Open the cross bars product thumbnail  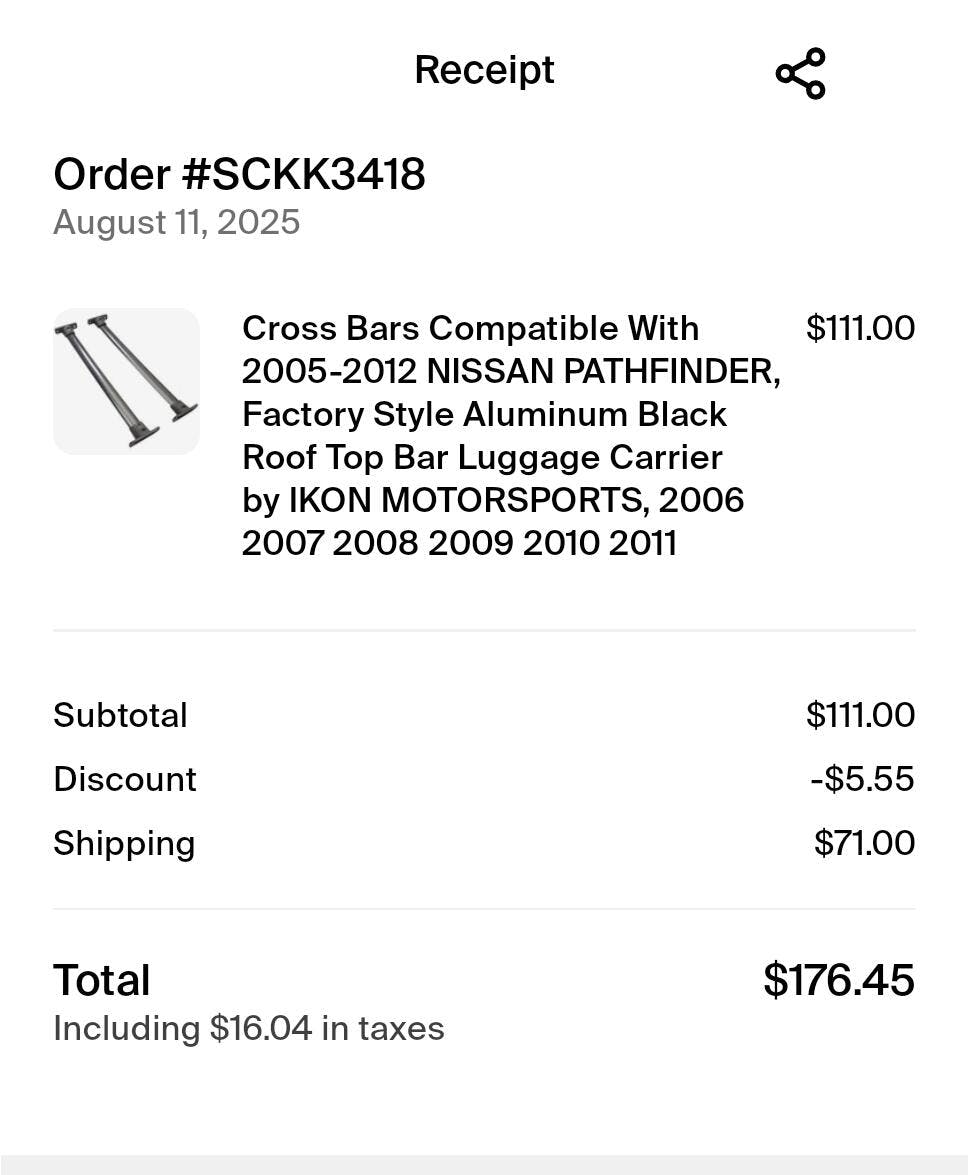(x=126, y=381)
